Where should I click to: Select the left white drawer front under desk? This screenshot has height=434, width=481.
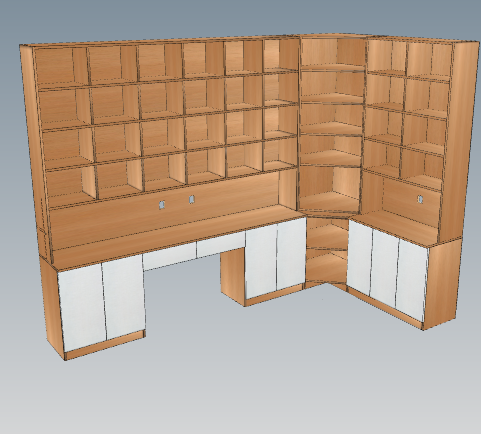[x=169, y=257]
